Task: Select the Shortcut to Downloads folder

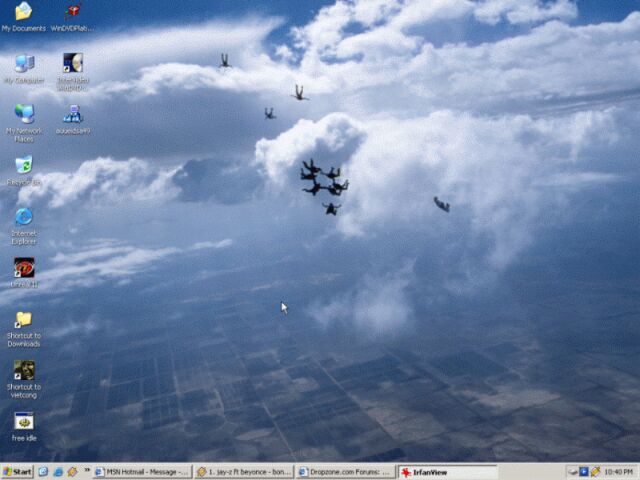Action: tap(23, 320)
